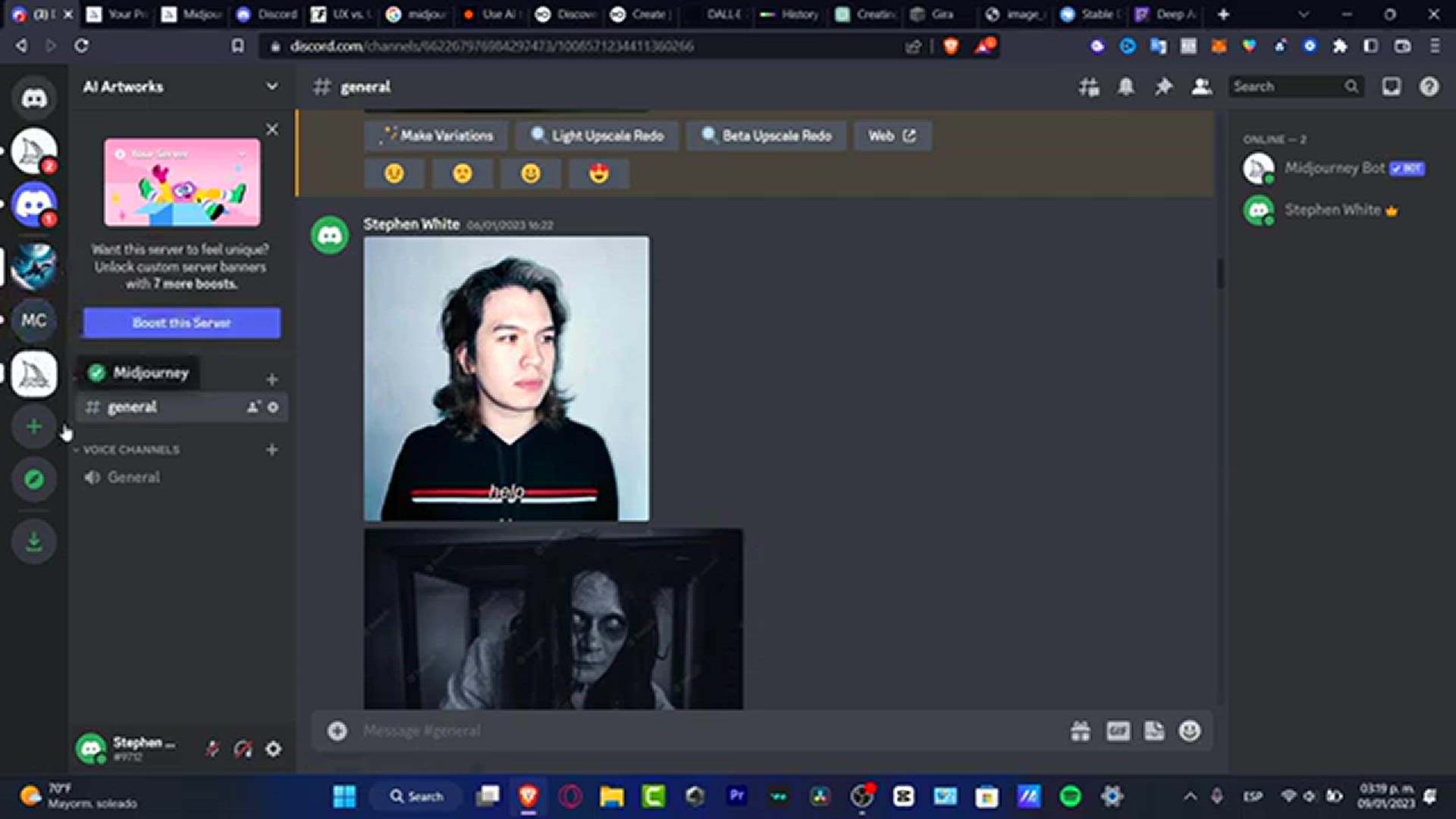
Task: Click the taskbar Search box
Action: (416, 796)
